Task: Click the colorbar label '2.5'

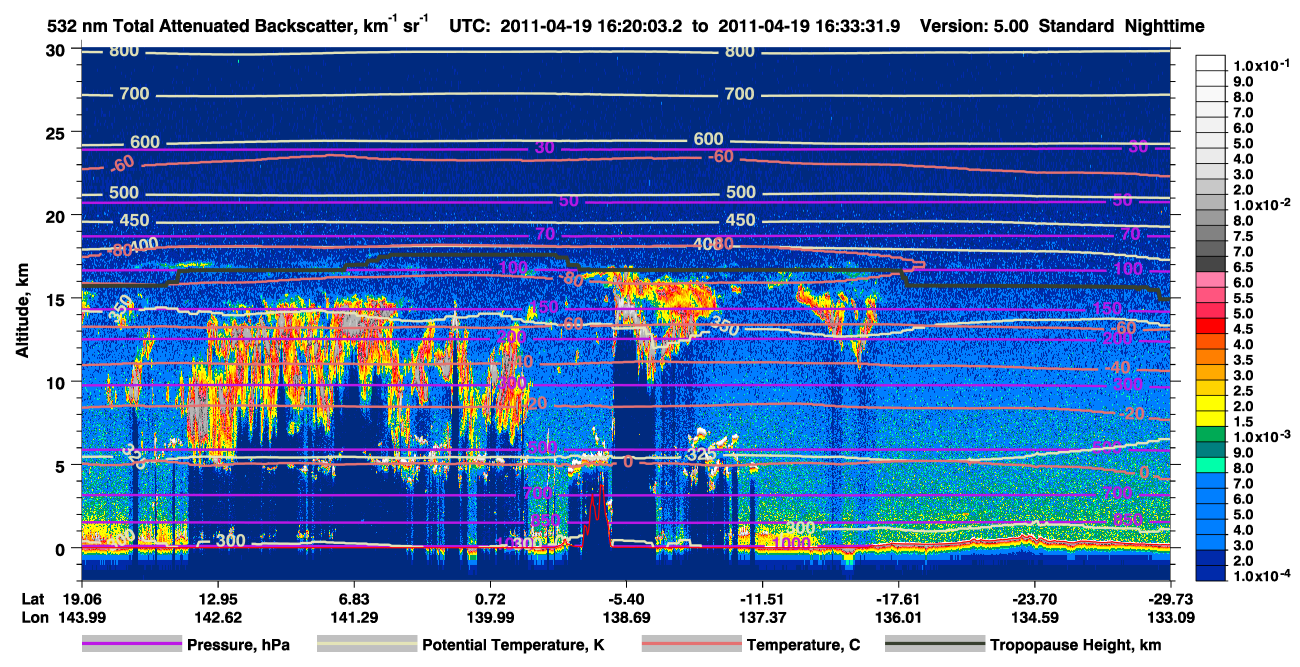Action: (x=1245, y=391)
